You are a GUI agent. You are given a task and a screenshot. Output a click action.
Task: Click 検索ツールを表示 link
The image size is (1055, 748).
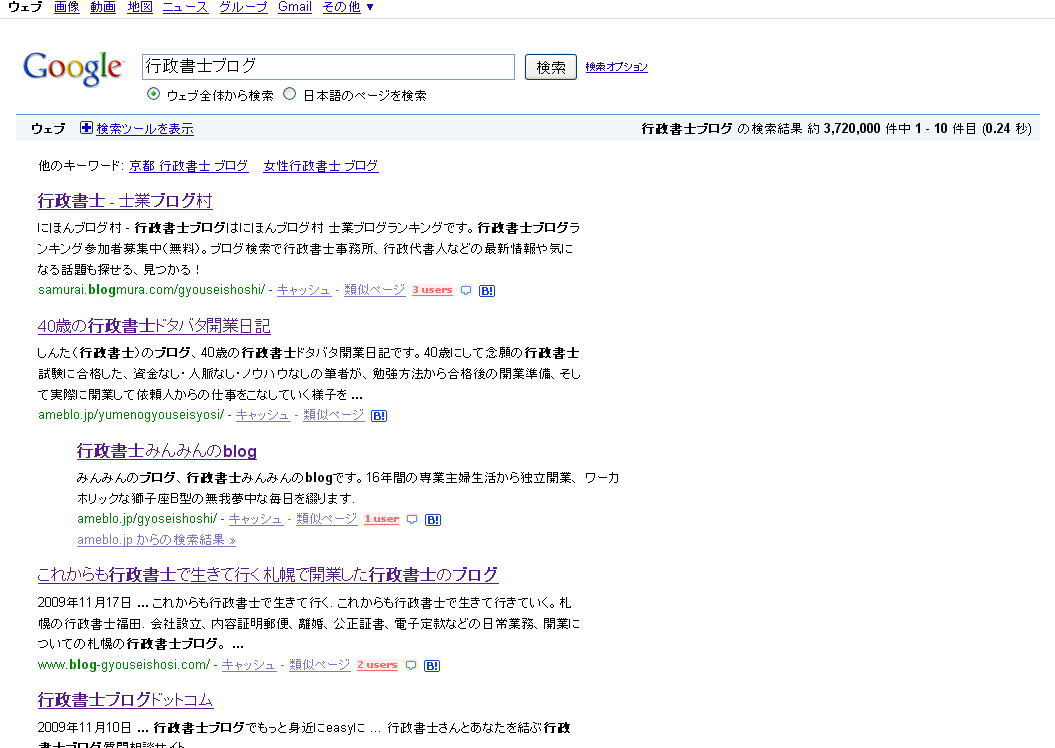tap(145, 128)
